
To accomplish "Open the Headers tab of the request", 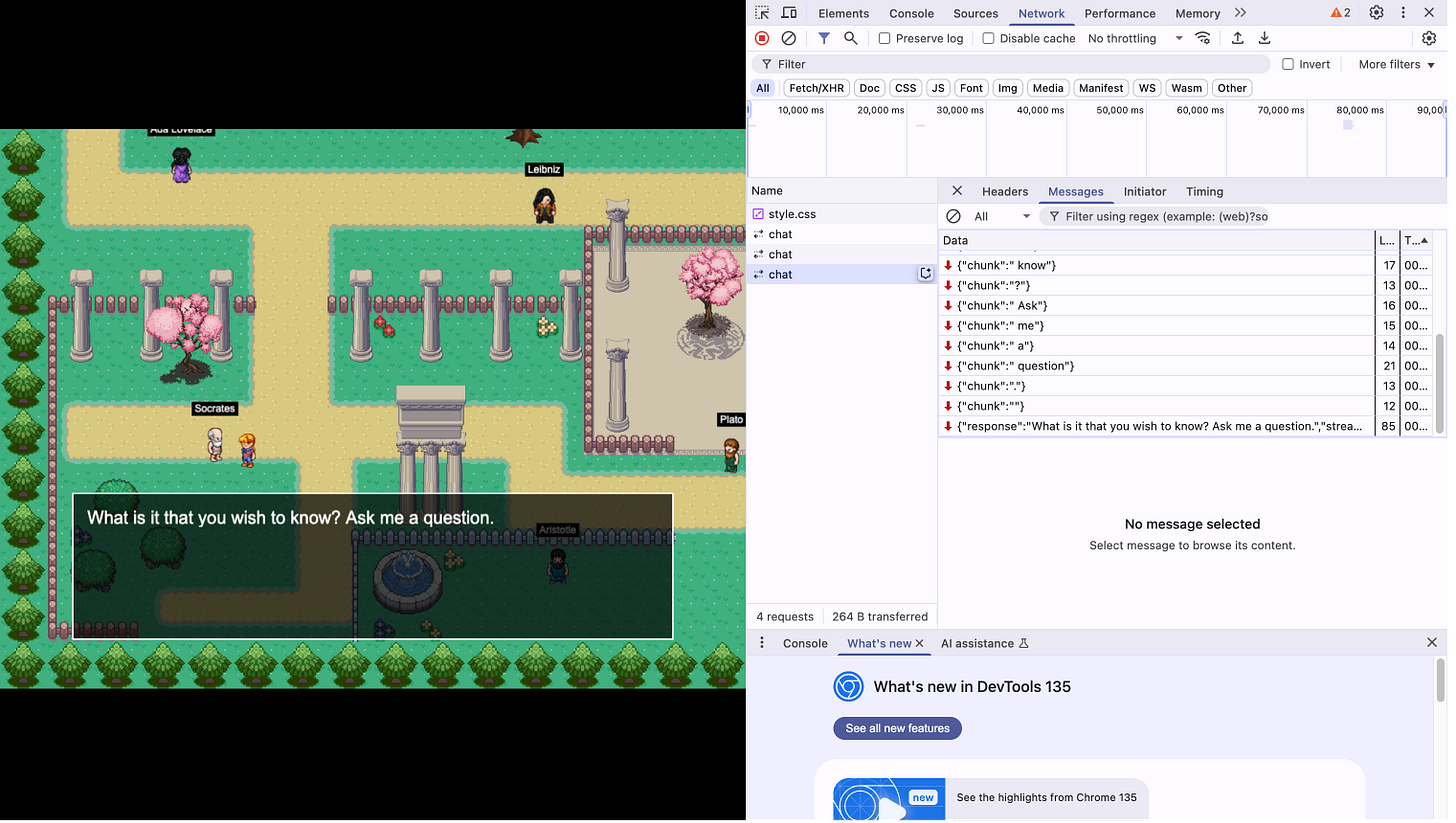I will tap(1005, 191).
